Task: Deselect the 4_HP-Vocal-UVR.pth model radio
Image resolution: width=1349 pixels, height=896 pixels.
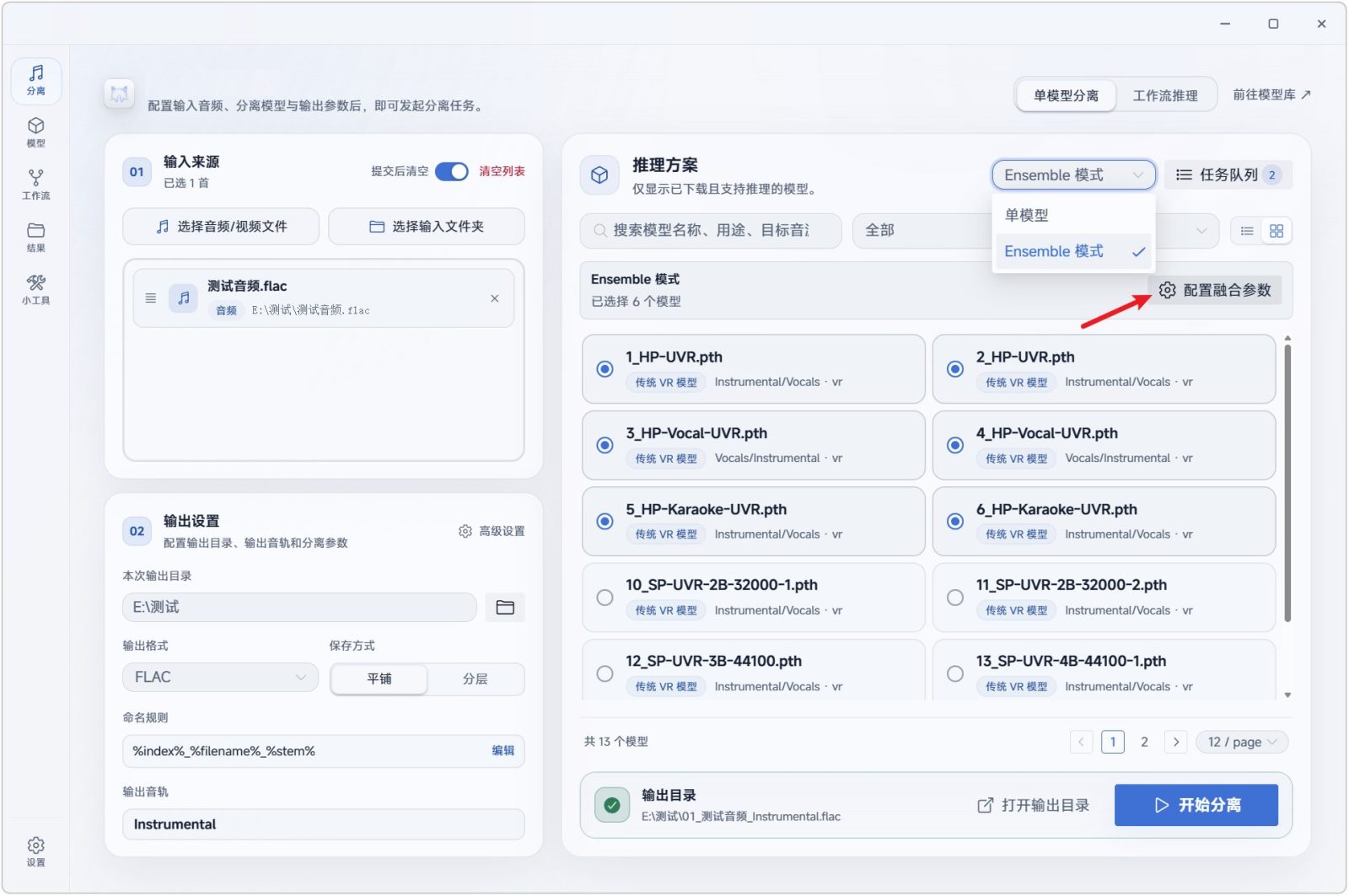Action: [x=955, y=445]
